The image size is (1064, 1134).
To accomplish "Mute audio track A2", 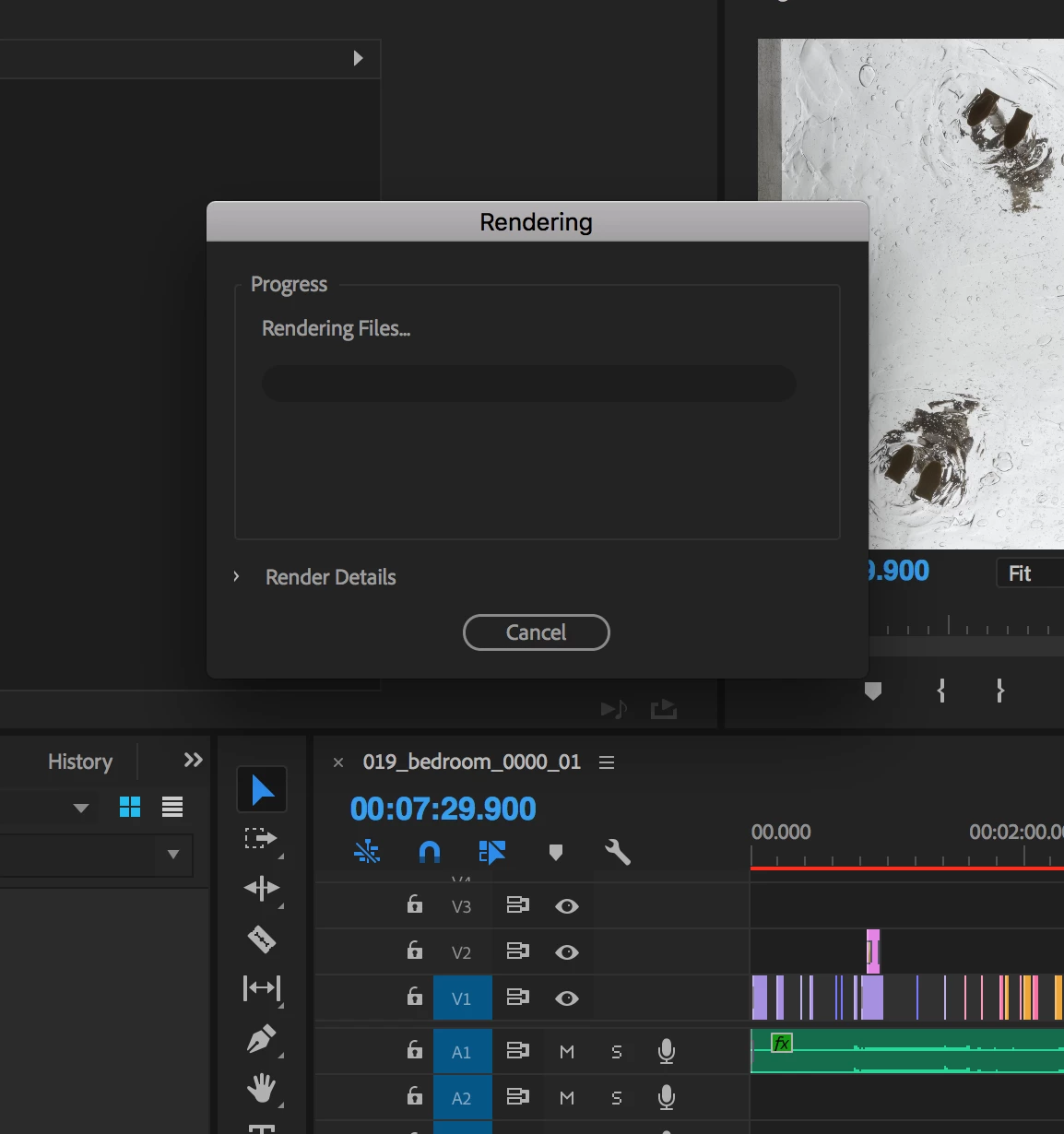I will coord(567,1098).
